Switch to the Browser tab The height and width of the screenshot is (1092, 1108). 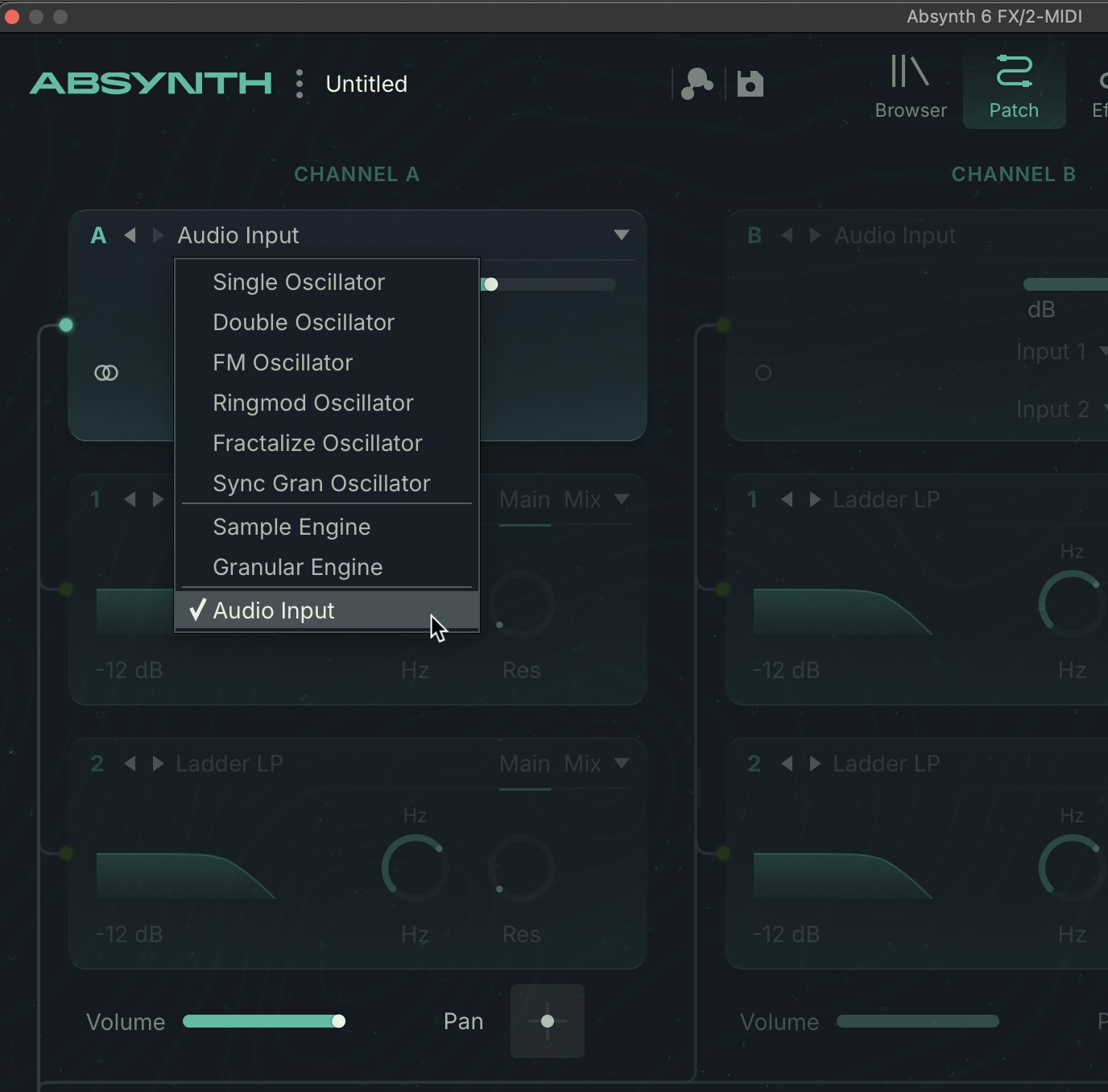pyautogui.click(x=911, y=87)
